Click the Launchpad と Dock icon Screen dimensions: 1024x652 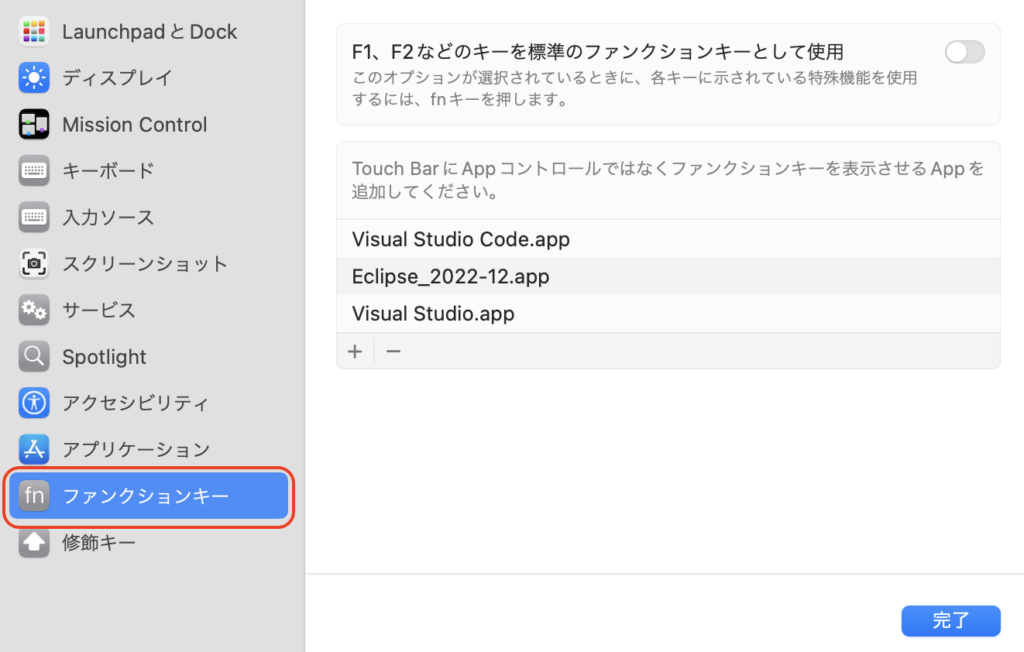click(x=33, y=31)
